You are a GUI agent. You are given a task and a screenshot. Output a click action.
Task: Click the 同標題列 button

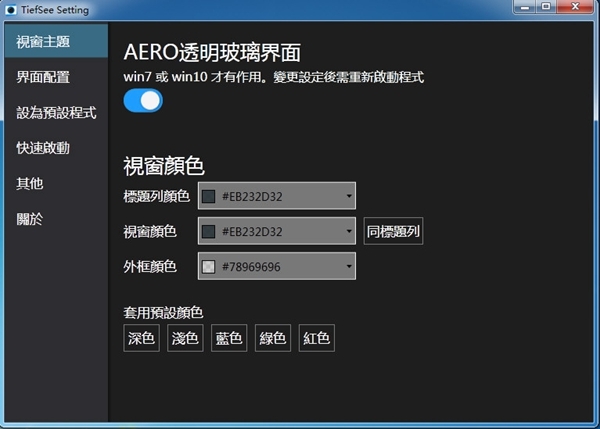(x=393, y=231)
